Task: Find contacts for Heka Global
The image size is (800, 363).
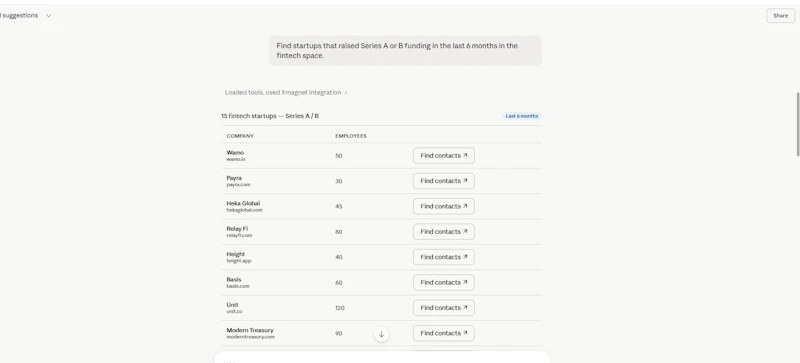Action: click(x=443, y=206)
